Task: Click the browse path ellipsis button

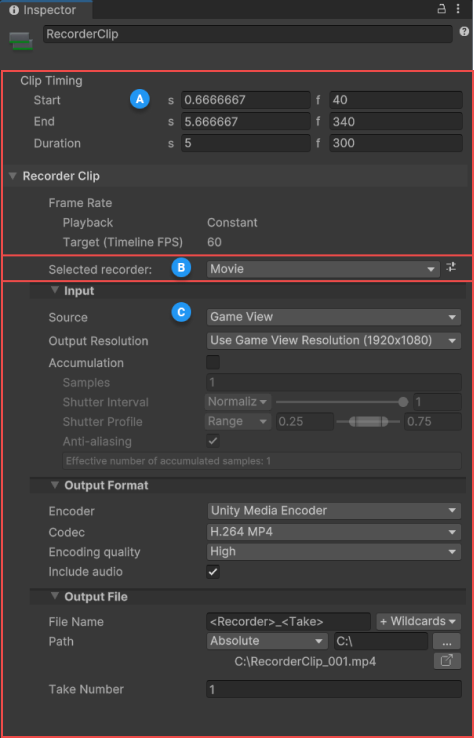Action: [x=447, y=641]
